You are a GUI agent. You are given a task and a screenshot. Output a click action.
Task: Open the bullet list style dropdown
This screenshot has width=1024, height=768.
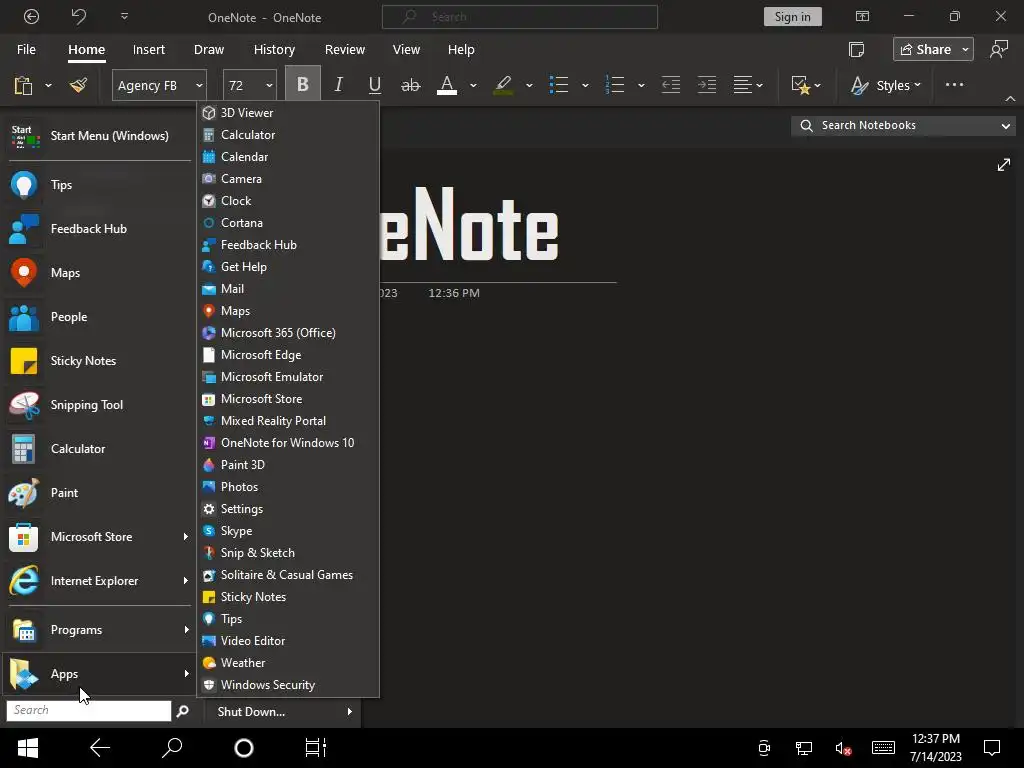(x=585, y=85)
